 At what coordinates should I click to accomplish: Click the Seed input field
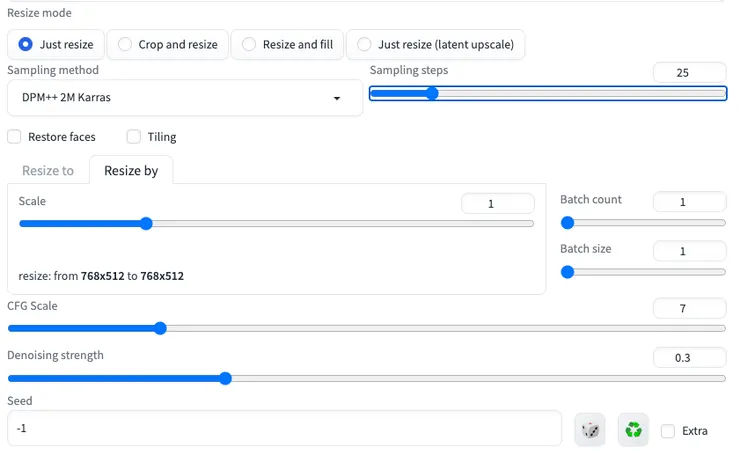[x=284, y=428]
